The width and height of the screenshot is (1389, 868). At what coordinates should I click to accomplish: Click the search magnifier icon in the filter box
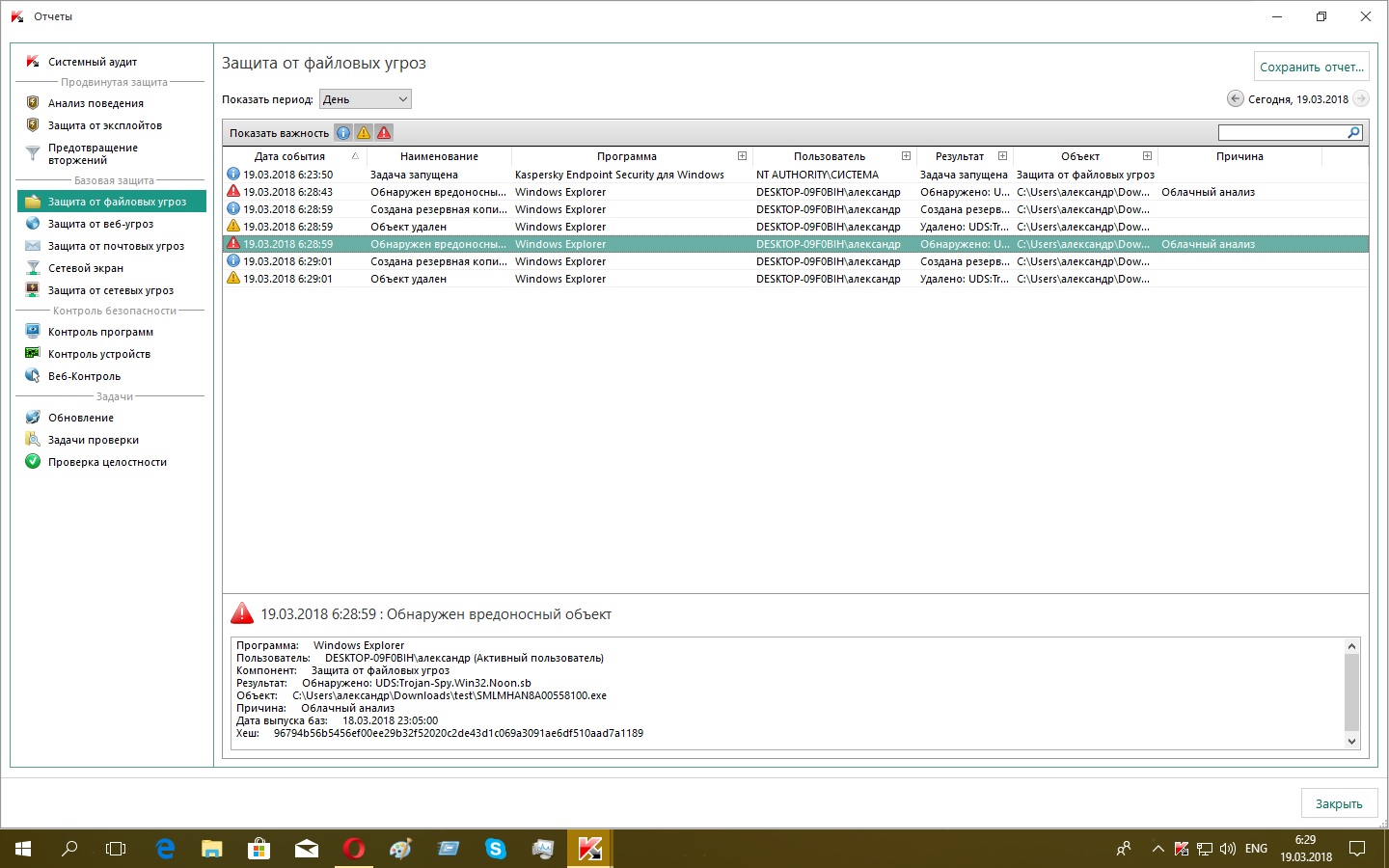pyautogui.click(x=1353, y=132)
